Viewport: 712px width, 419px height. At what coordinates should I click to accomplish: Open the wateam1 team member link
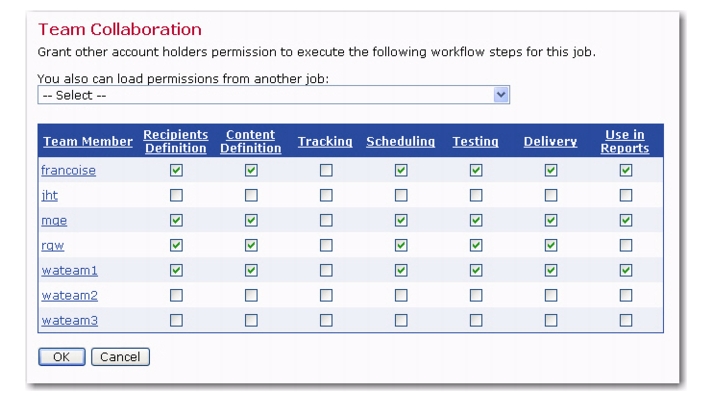click(69, 270)
